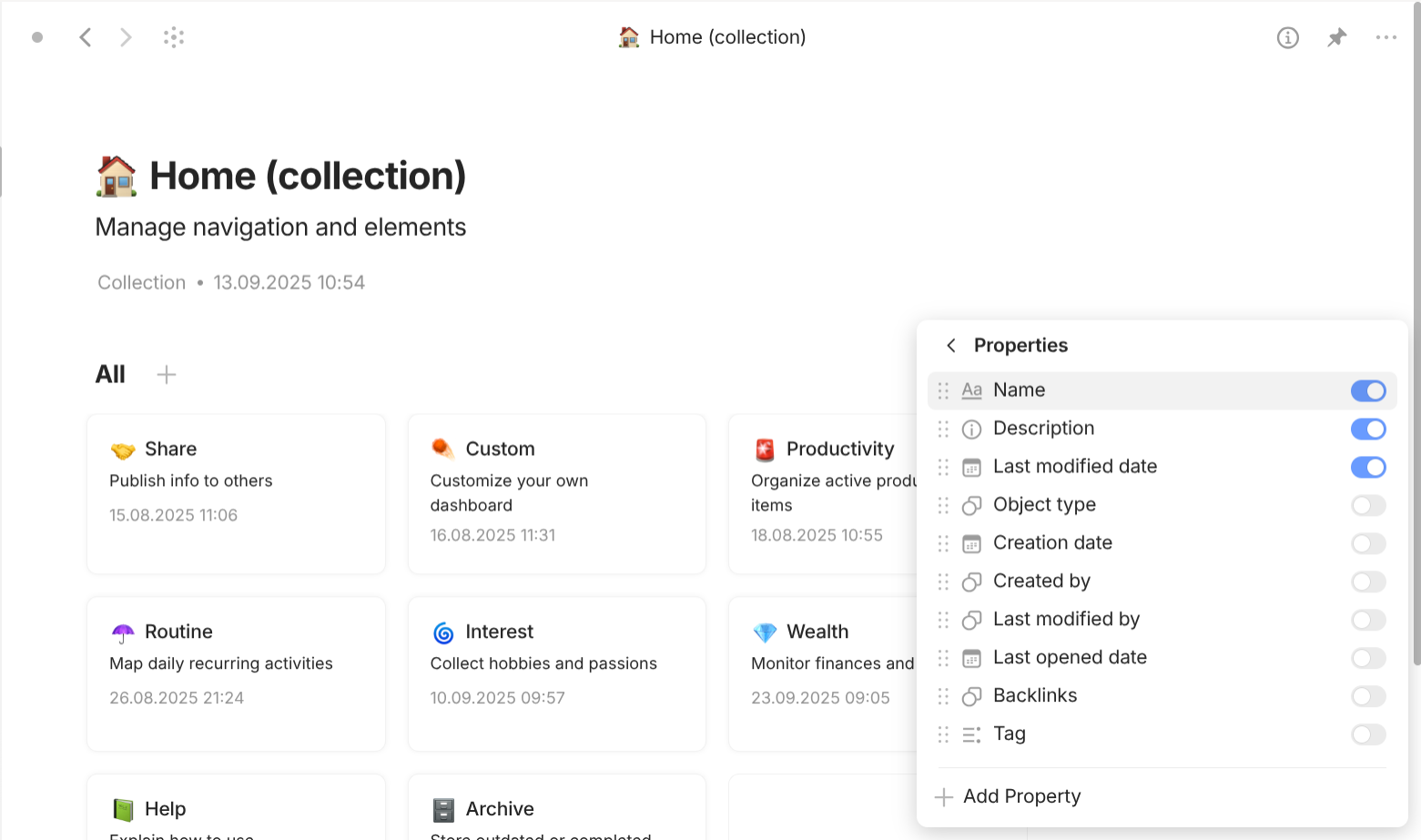The width and height of the screenshot is (1421, 840).
Task: Click the drag handle beside Tag property
Action: tap(944, 734)
